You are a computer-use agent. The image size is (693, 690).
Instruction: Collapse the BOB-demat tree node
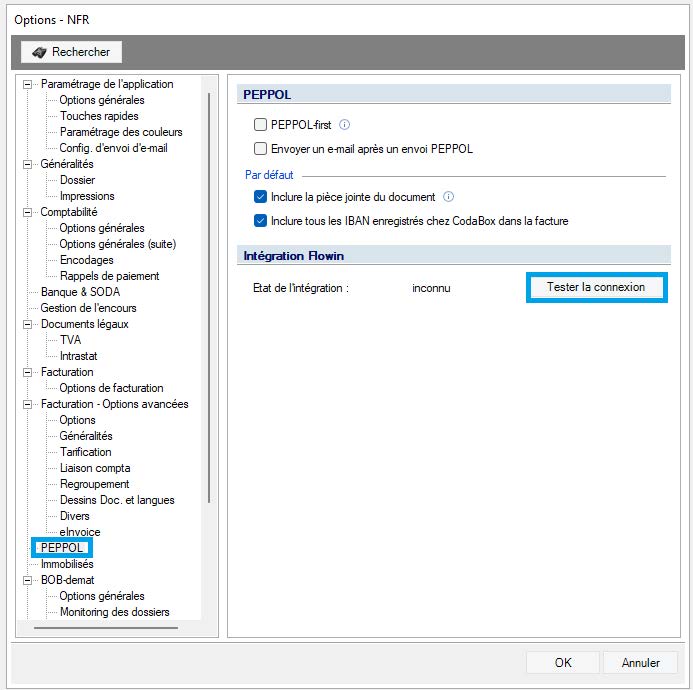28,580
